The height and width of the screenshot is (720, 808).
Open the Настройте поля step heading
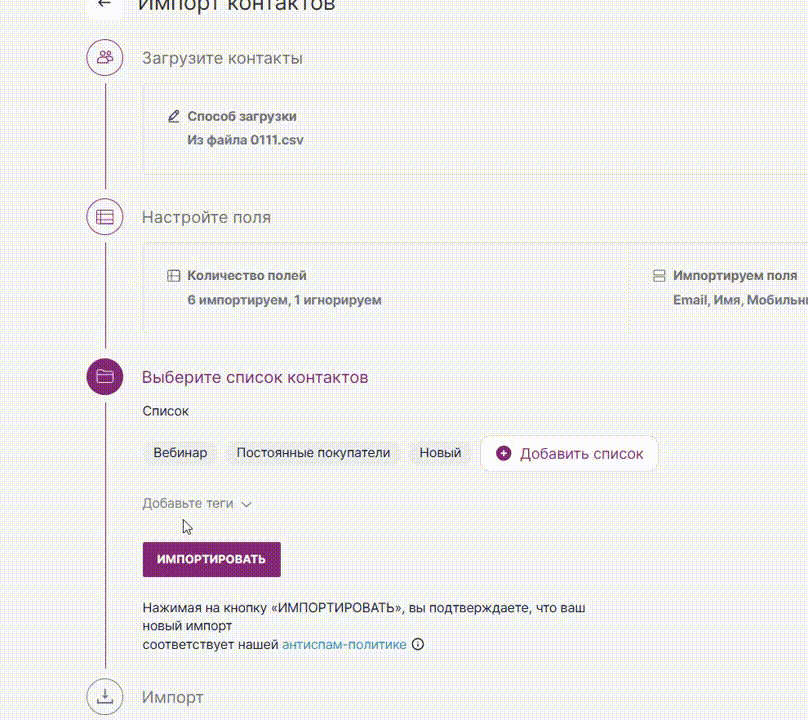click(x=206, y=217)
